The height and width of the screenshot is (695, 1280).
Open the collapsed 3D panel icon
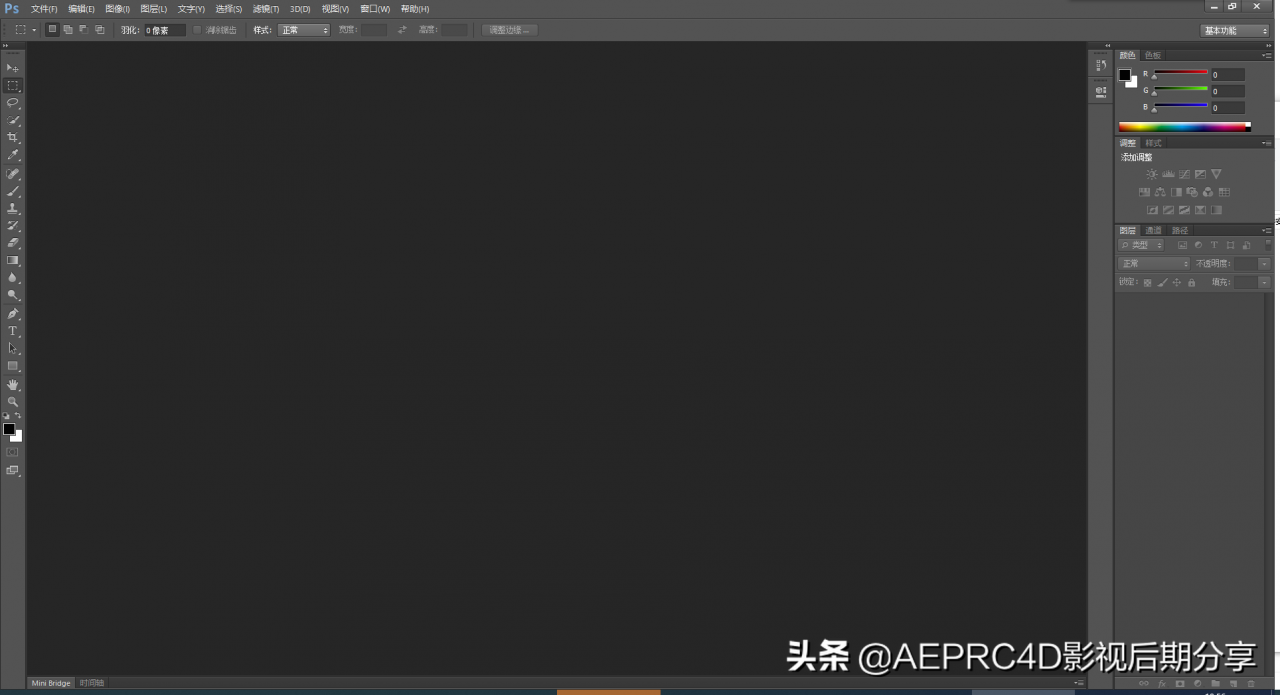click(1100, 92)
